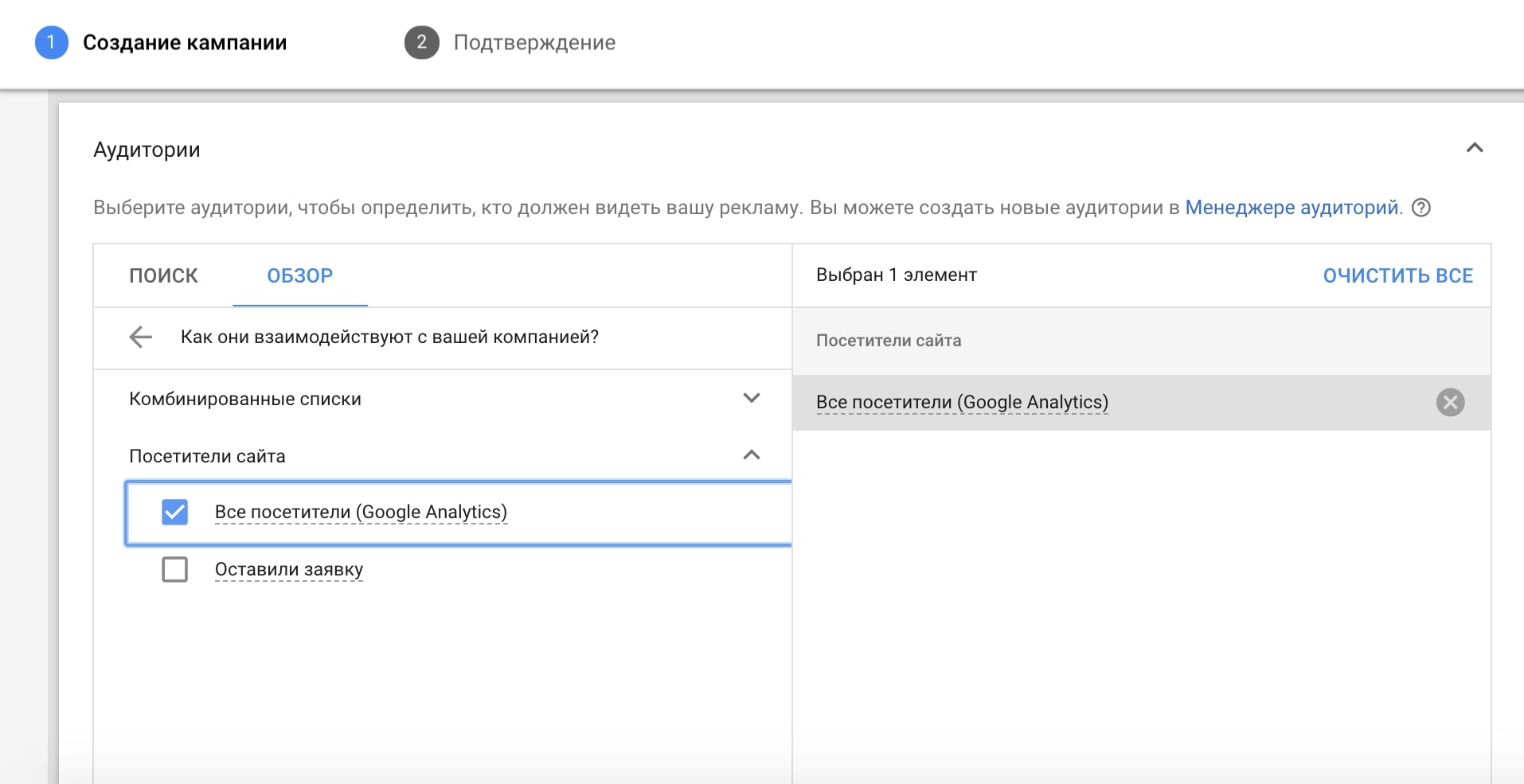Click the step 2 circle icon

[x=421, y=42]
